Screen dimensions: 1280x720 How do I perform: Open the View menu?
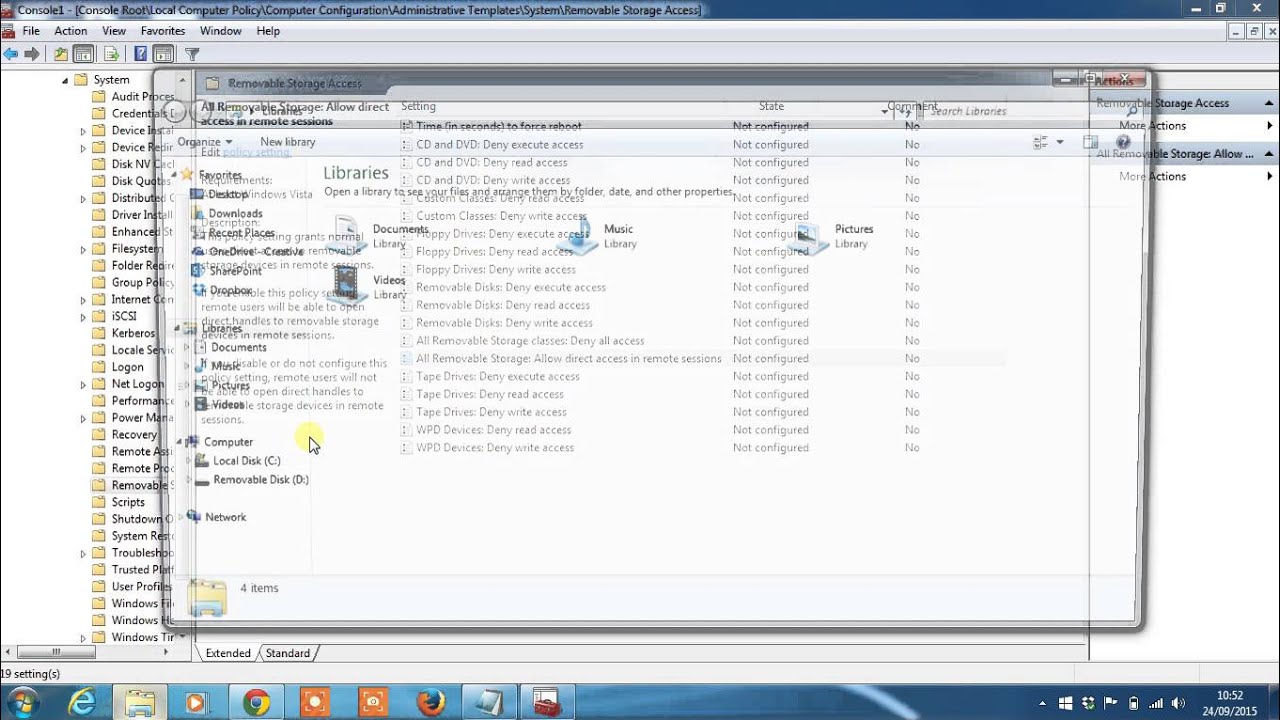pos(114,31)
